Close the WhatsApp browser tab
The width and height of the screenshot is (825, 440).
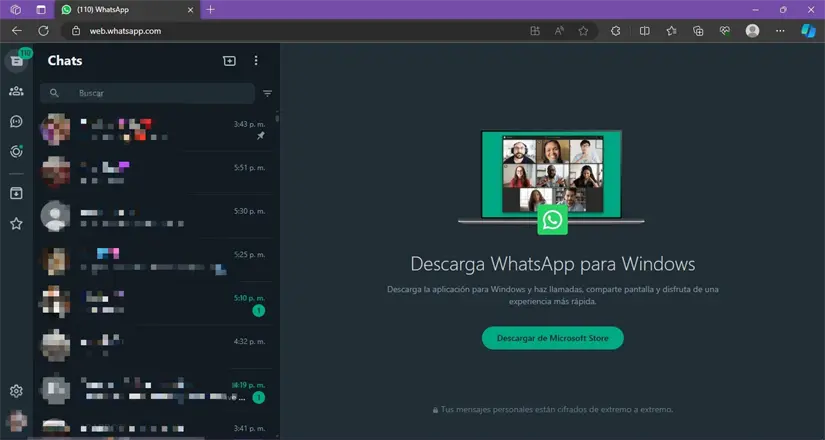tap(190, 9)
